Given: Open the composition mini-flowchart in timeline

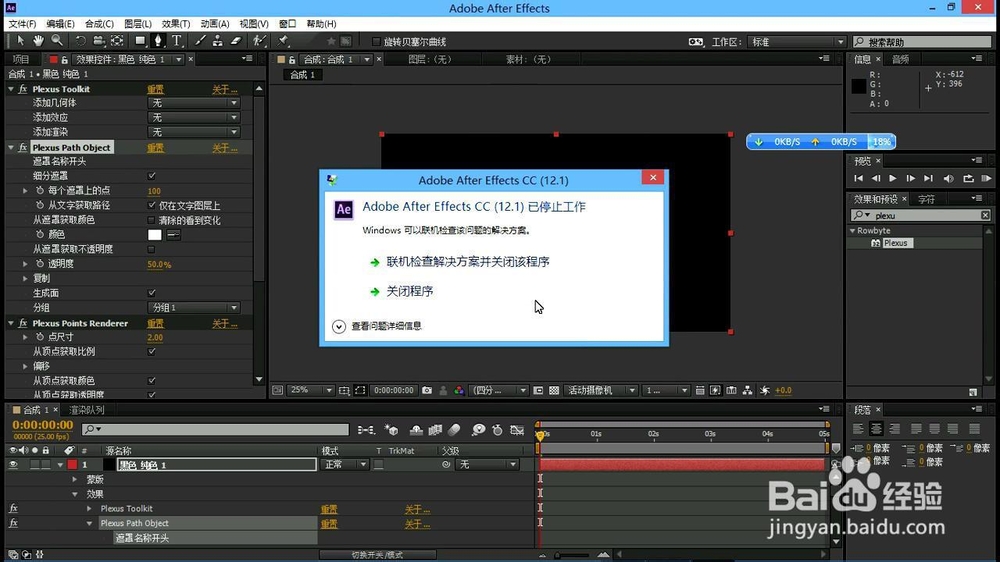Looking at the screenshot, I should (366, 430).
